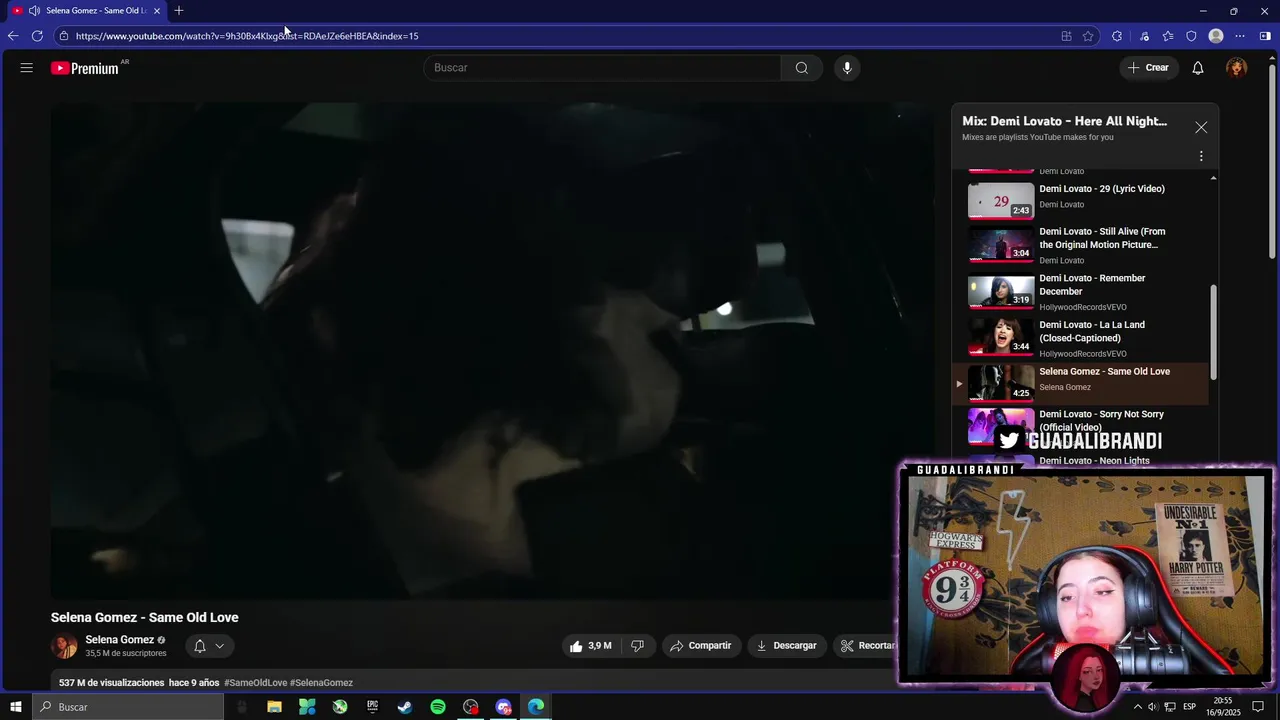Click the Windows taskbar Buscar search box

[128, 707]
